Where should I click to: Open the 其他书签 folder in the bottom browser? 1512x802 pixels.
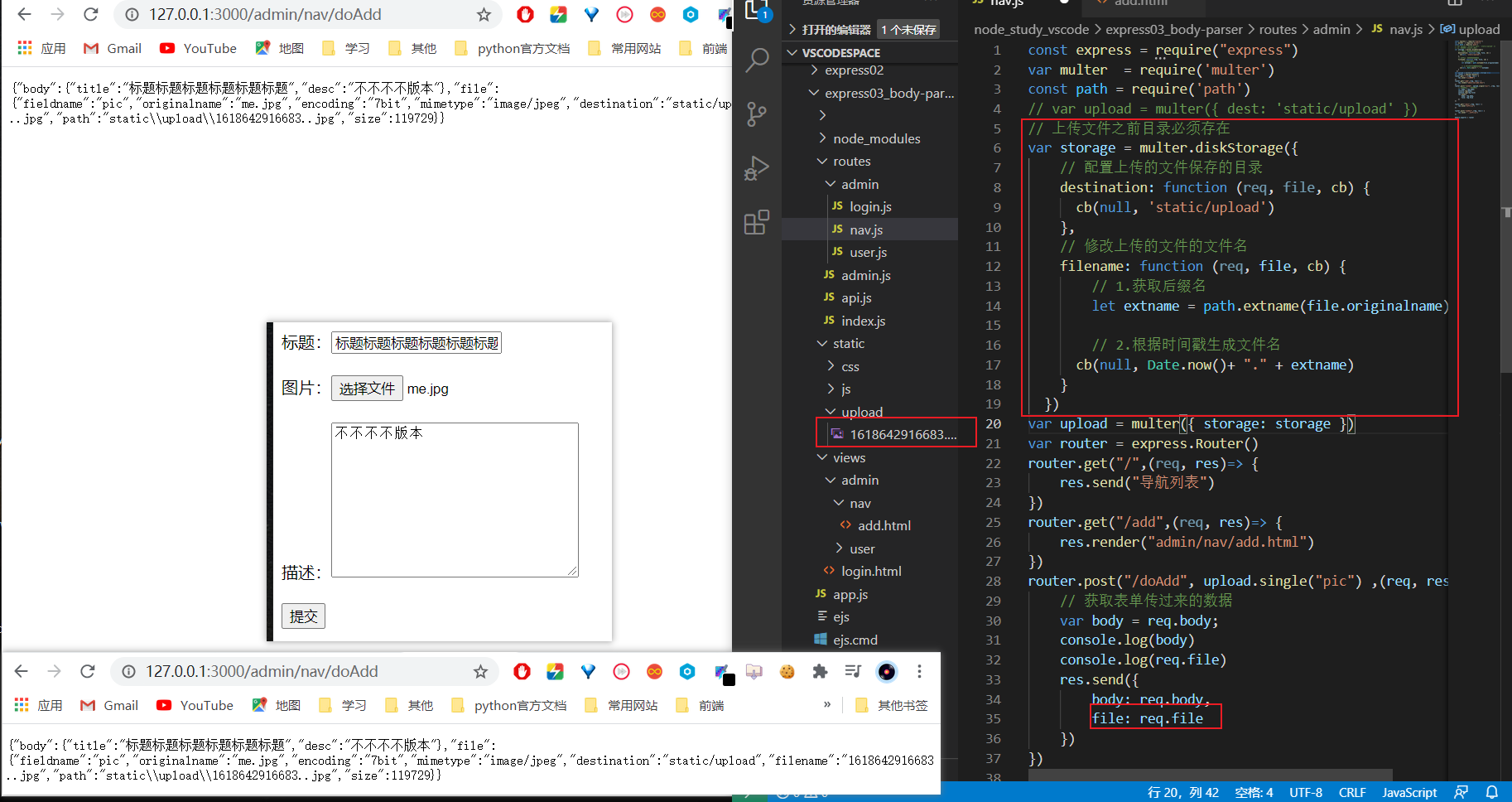tap(891, 705)
